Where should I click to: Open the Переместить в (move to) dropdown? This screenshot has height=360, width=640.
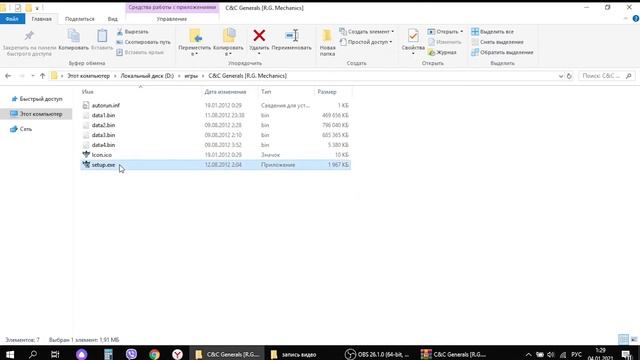tap(195, 42)
